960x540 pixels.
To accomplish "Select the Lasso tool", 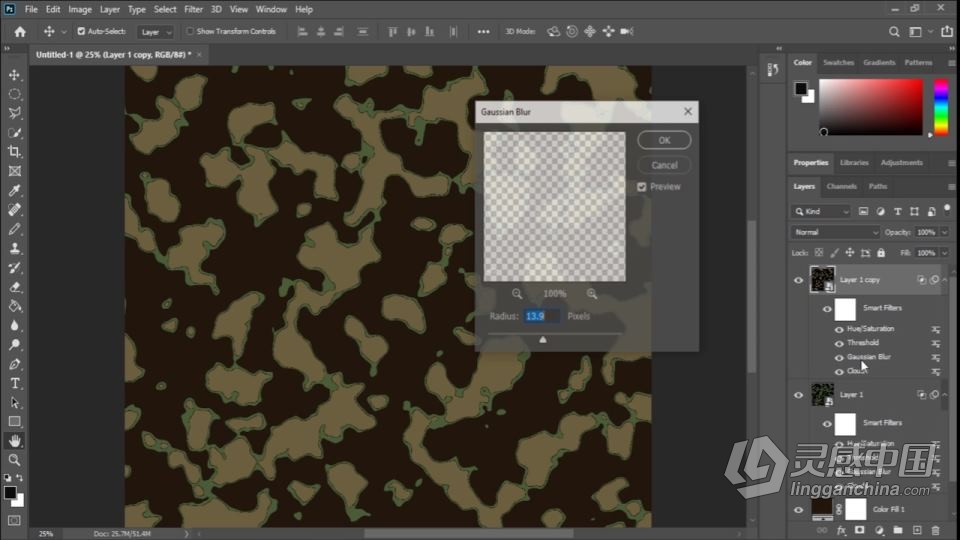I will click(15, 113).
